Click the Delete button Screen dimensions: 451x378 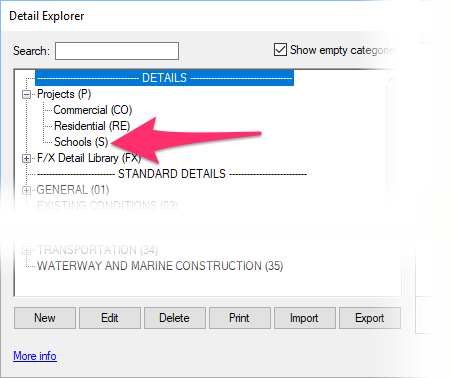tap(175, 318)
